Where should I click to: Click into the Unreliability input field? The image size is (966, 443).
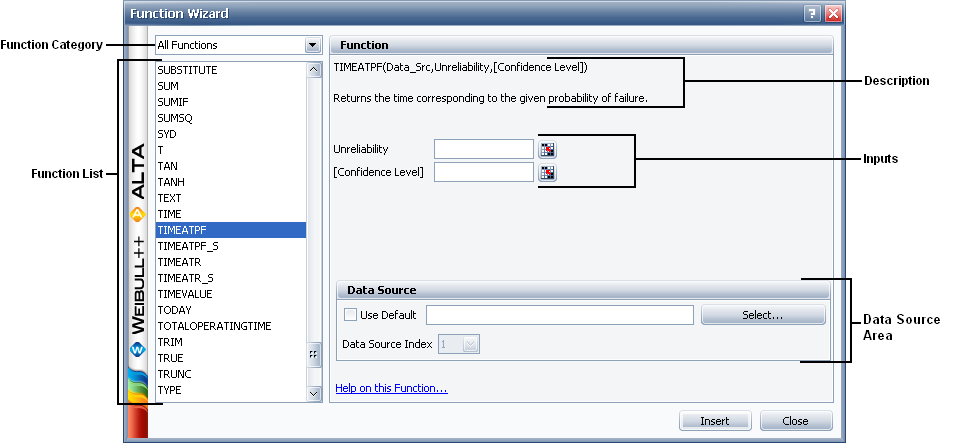(484, 149)
